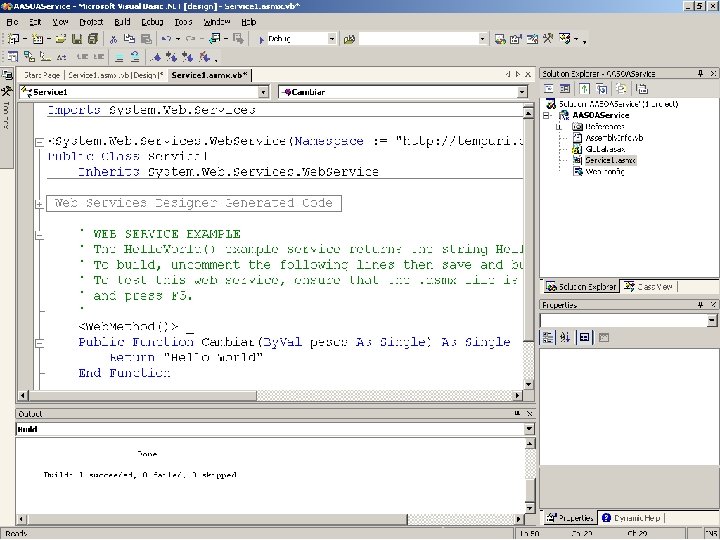Click the Toolbox hammer icon on left sidebar
This screenshot has width=720, height=540.
pyautogui.click(x=6, y=91)
